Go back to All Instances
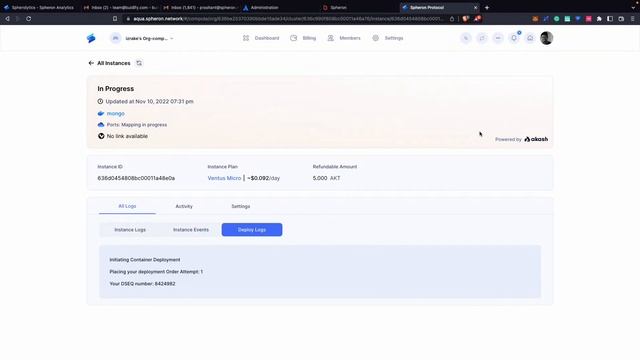 (x=109, y=63)
